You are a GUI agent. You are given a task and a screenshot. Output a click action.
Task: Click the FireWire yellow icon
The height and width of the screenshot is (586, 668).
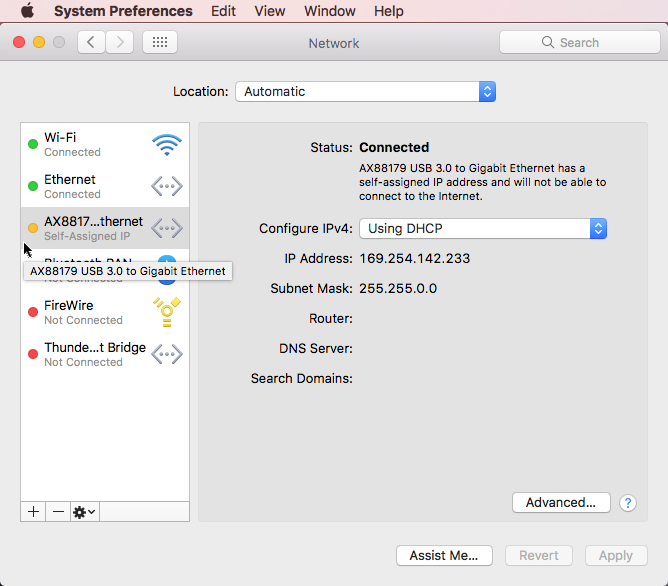[166, 312]
